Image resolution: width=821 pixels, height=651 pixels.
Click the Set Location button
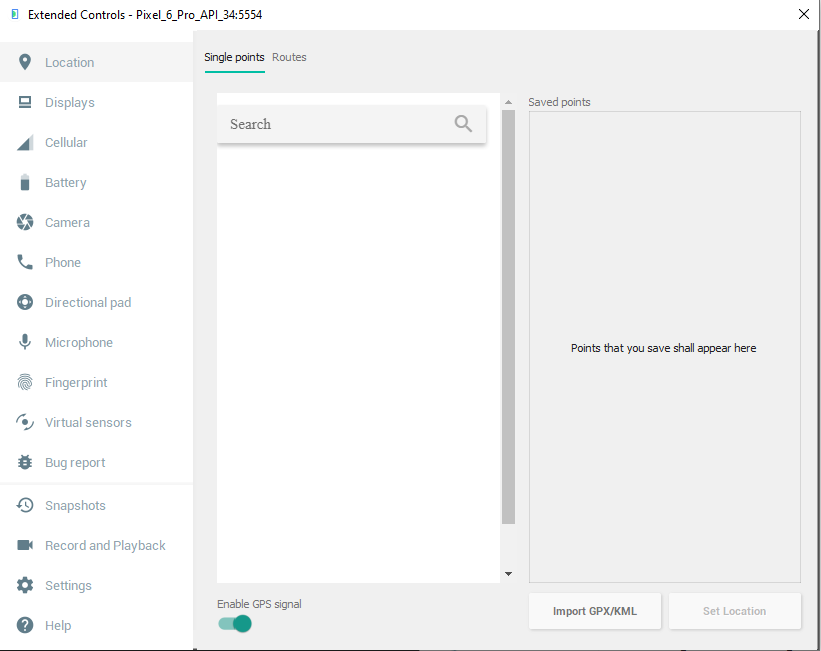point(734,611)
